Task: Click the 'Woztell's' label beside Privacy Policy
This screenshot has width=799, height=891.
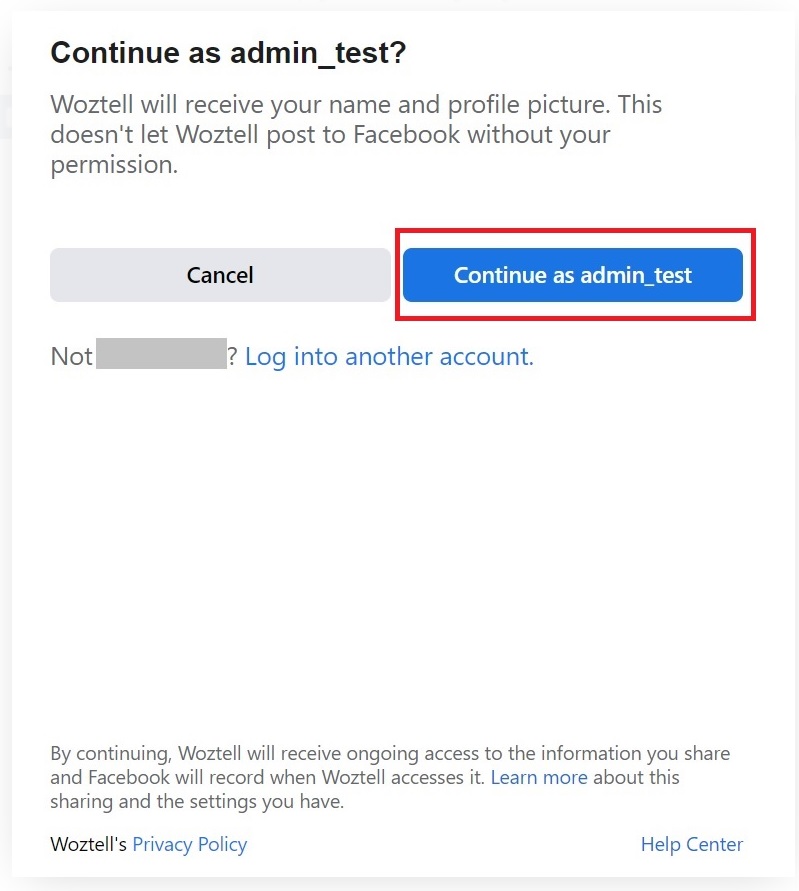Action: coord(88,845)
